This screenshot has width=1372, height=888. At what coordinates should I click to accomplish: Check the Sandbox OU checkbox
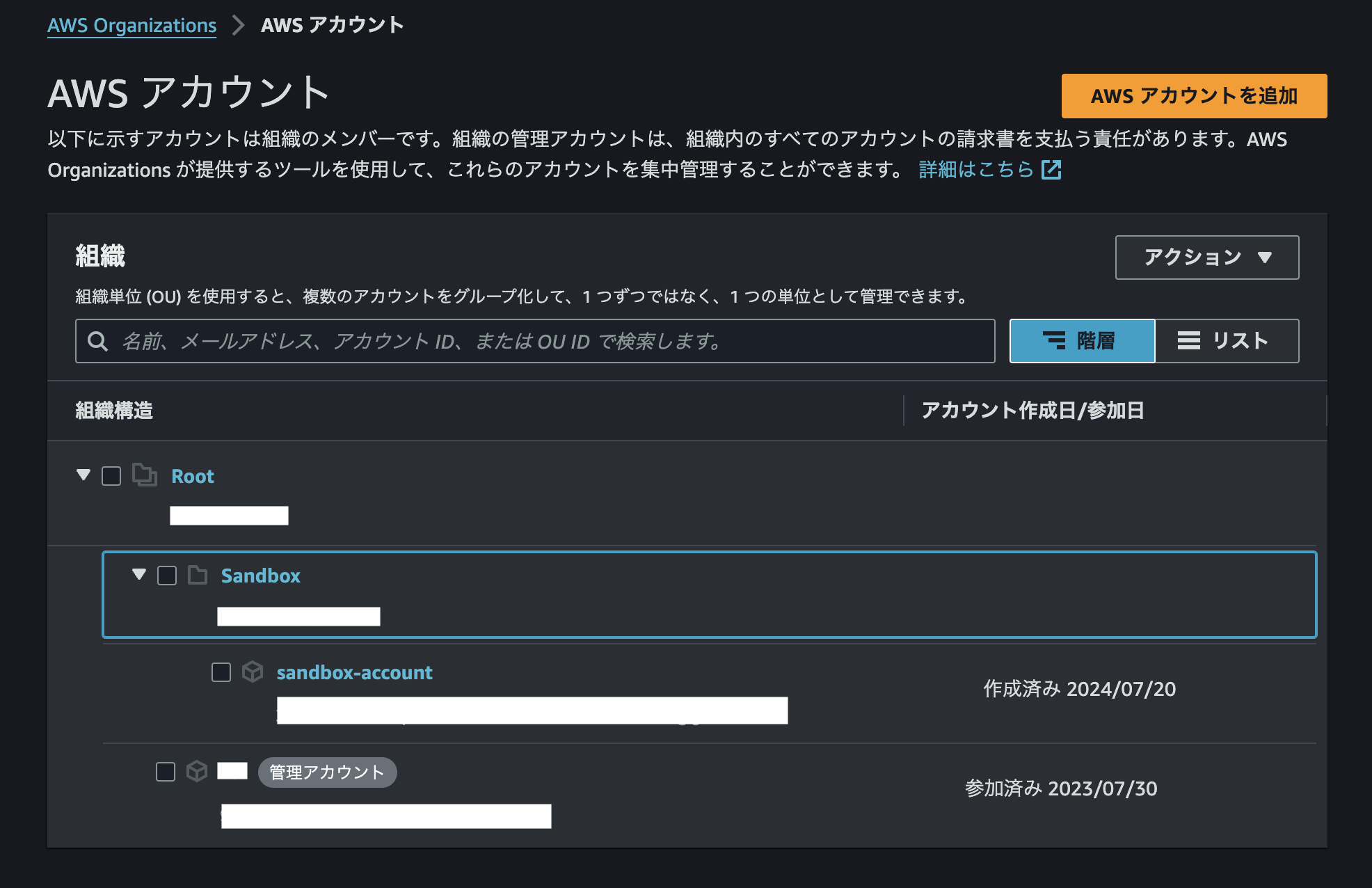click(x=167, y=576)
